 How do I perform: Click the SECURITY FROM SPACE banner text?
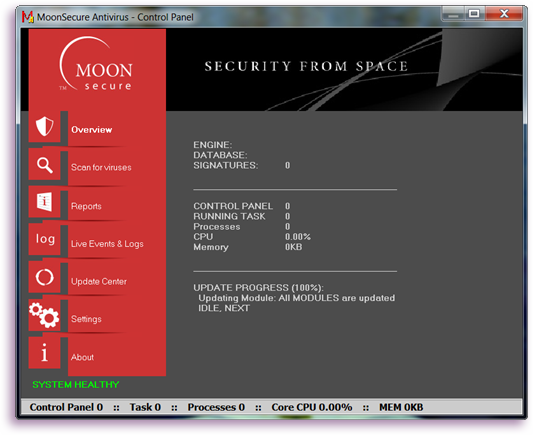[x=306, y=66]
